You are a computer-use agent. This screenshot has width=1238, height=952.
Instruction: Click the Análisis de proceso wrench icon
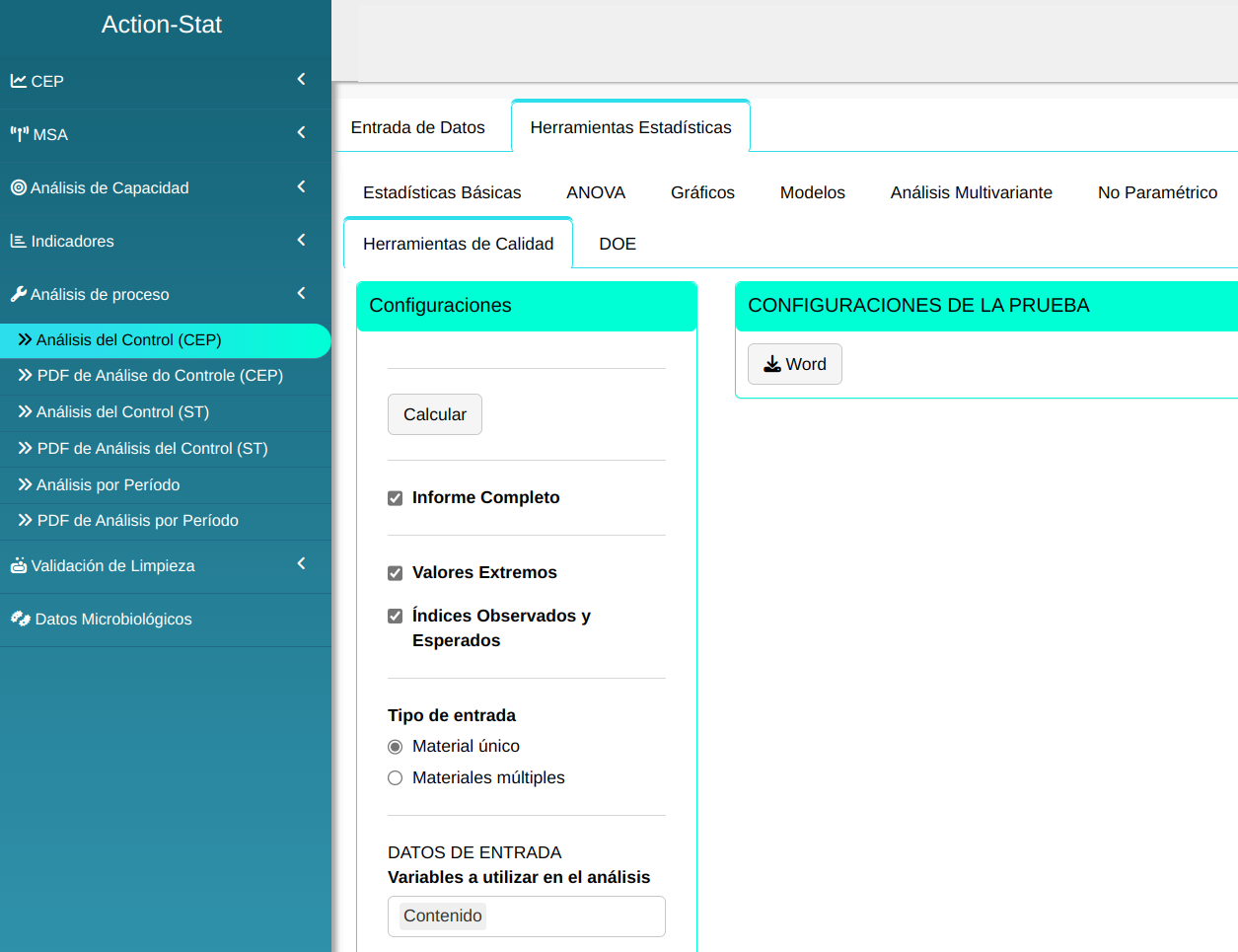click(19, 294)
